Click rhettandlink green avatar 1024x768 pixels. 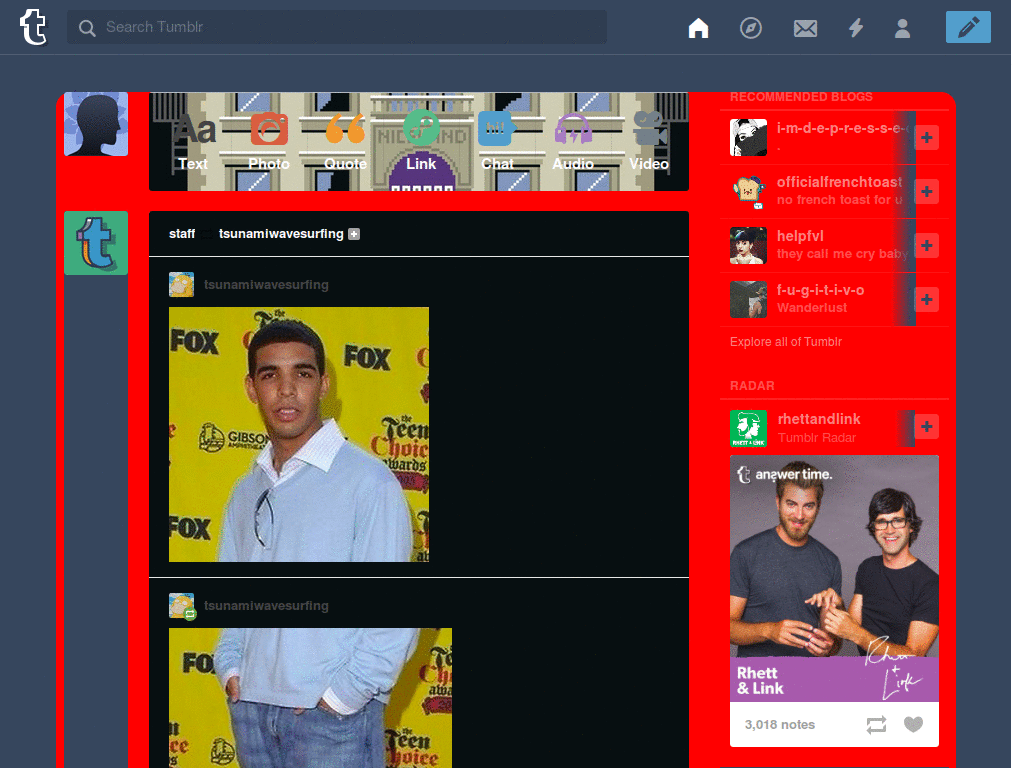(x=748, y=428)
